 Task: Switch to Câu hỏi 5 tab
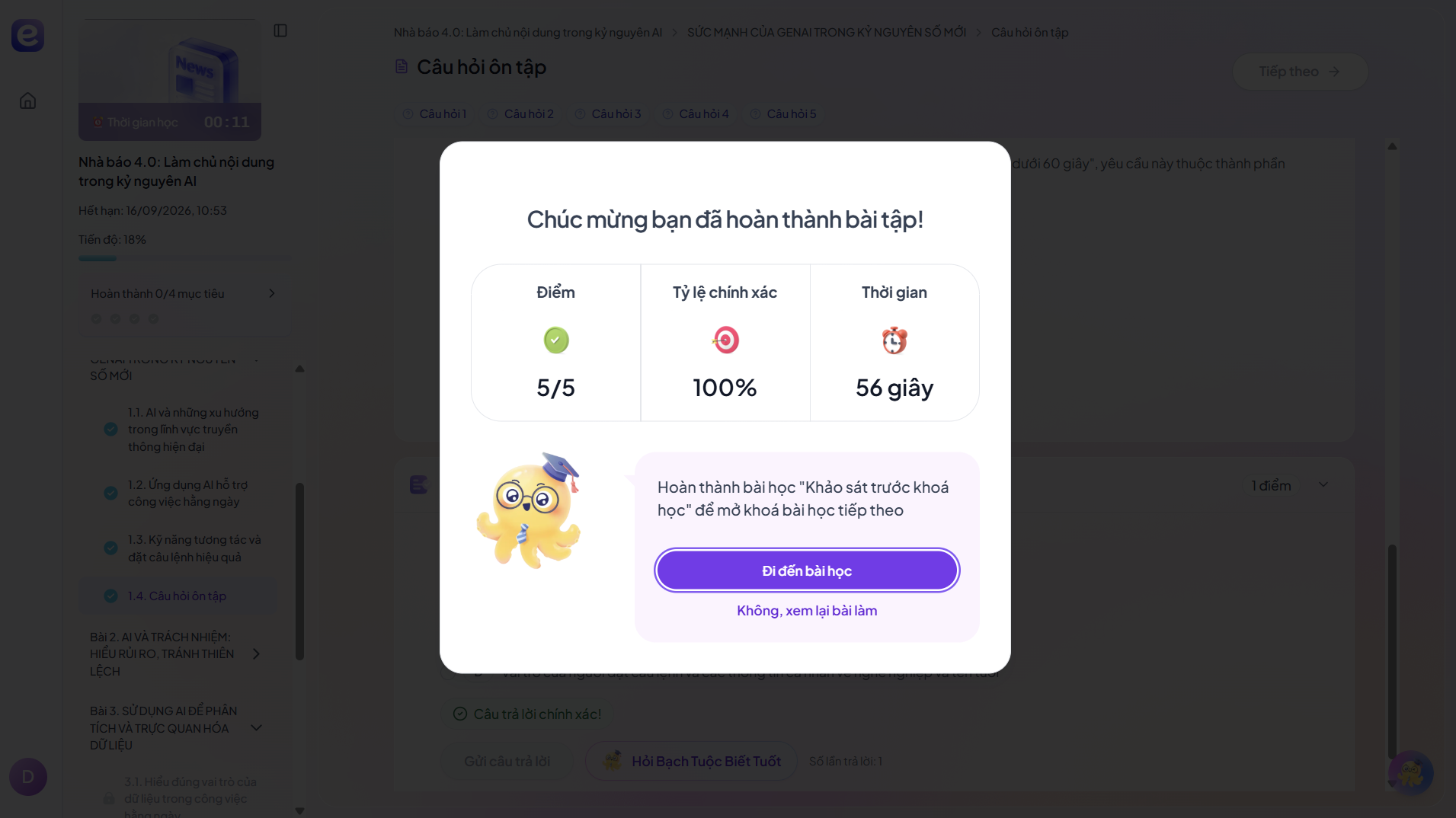click(784, 114)
